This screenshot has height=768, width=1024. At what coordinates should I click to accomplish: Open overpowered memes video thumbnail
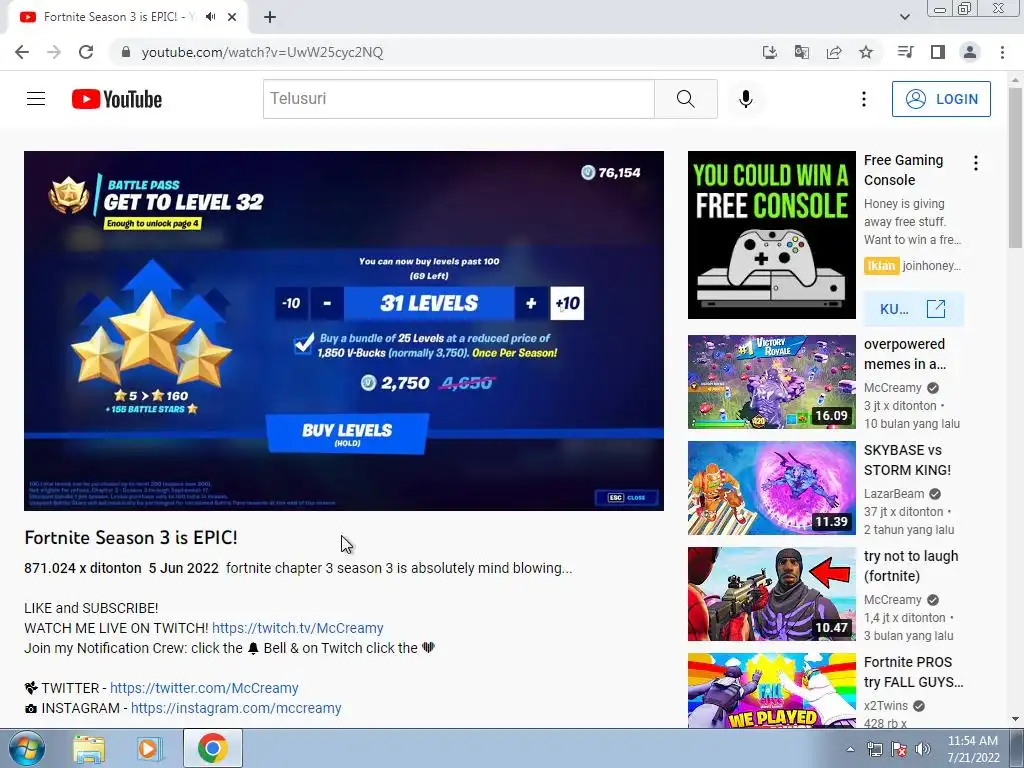click(x=771, y=382)
